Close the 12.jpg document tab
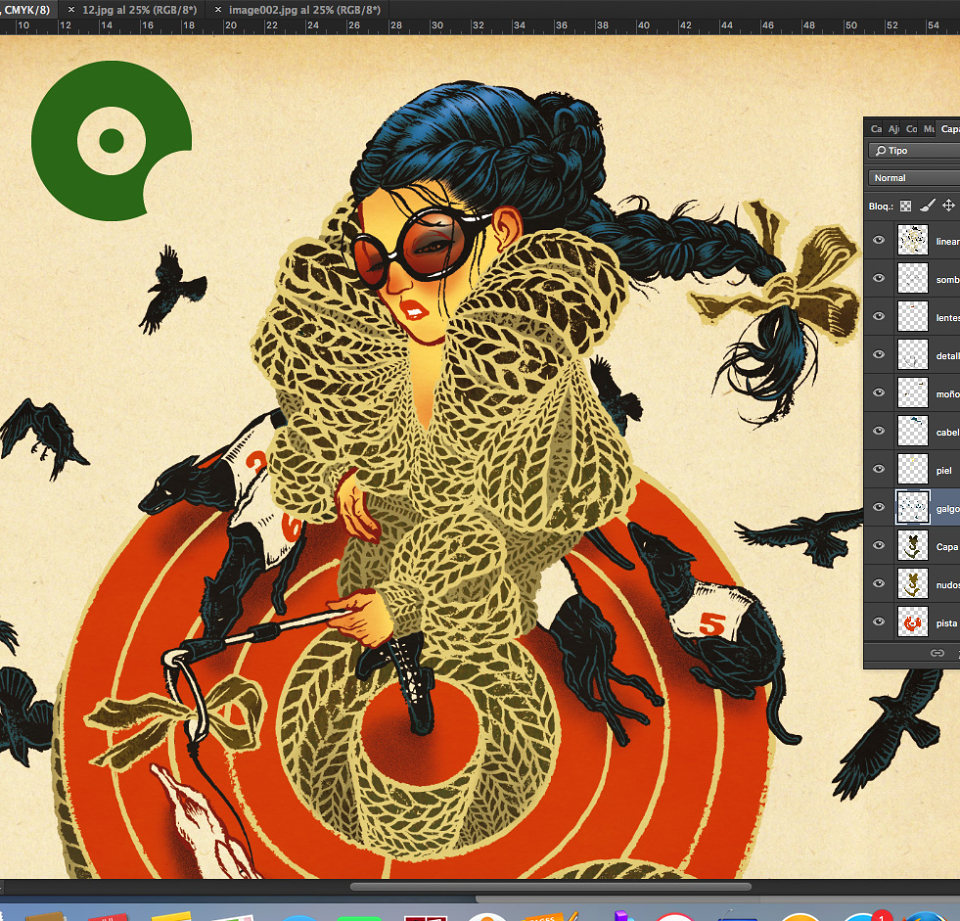 [72, 10]
